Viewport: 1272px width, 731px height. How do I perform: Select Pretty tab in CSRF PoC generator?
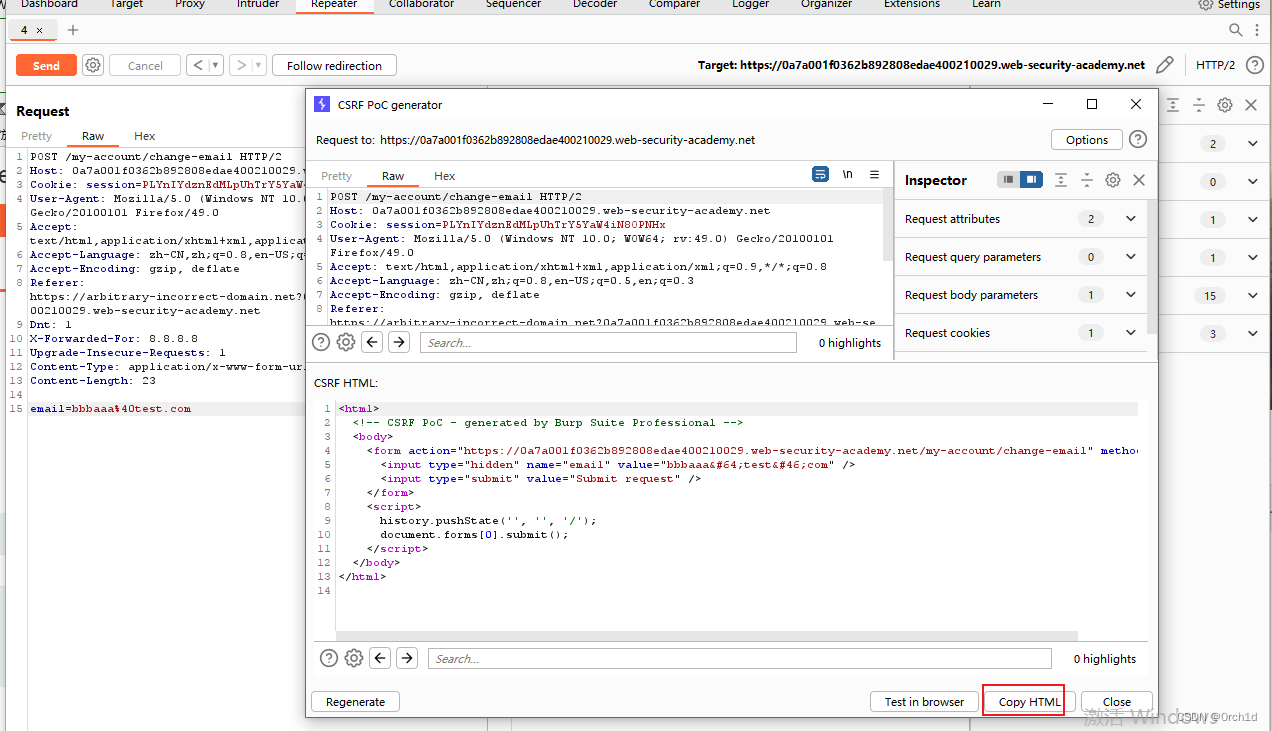(337, 176)
